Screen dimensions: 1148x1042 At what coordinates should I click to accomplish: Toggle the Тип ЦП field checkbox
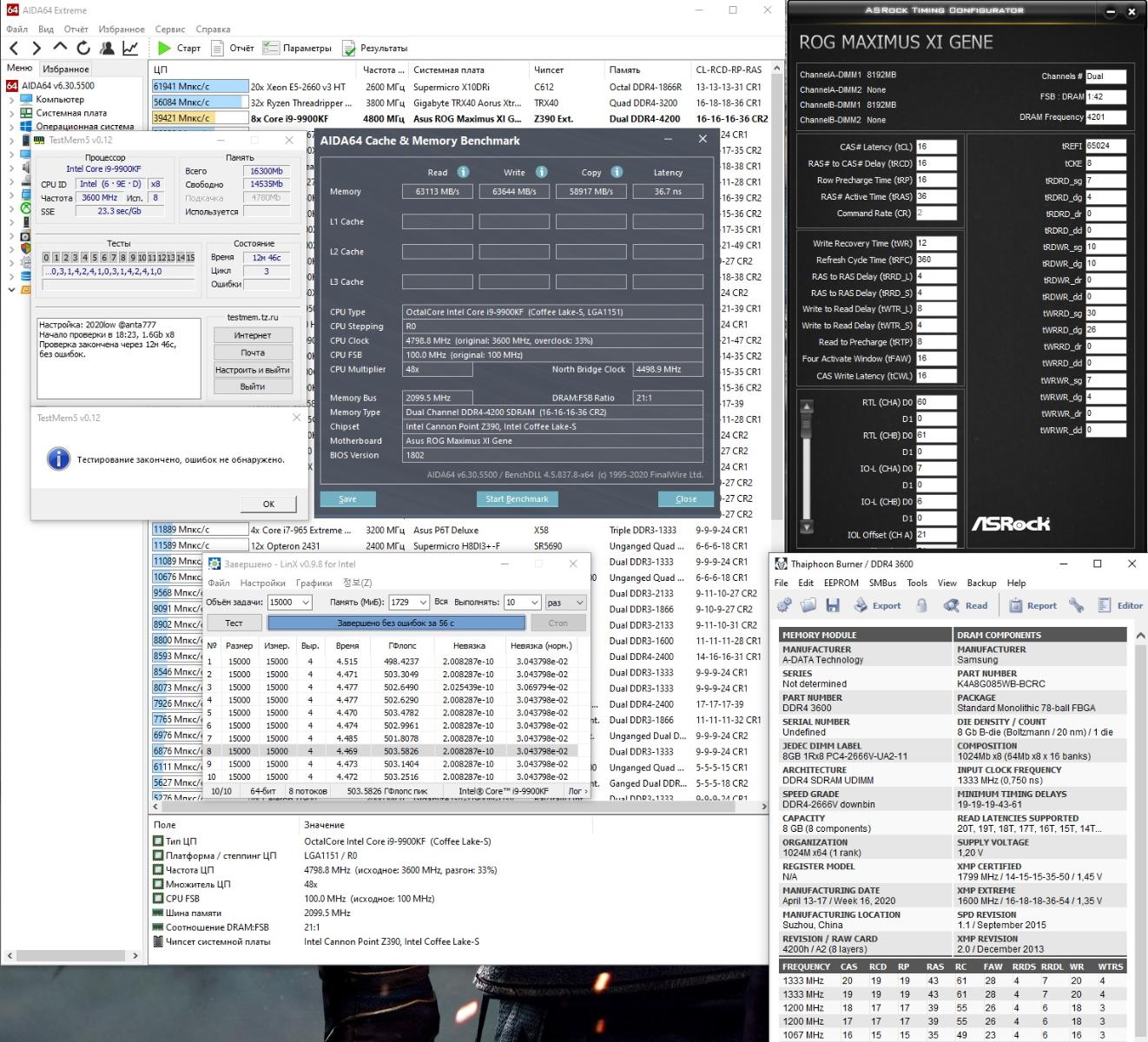pos(158,841)
